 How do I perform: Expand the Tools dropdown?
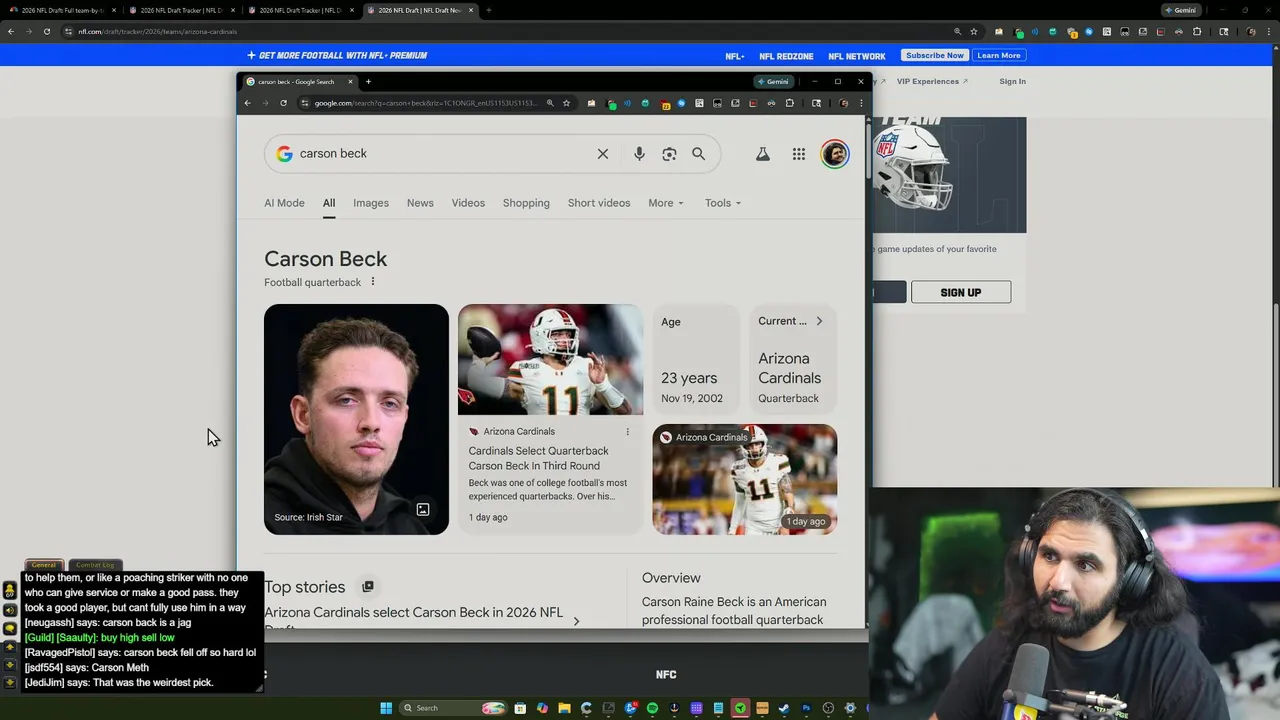point(723,203)
